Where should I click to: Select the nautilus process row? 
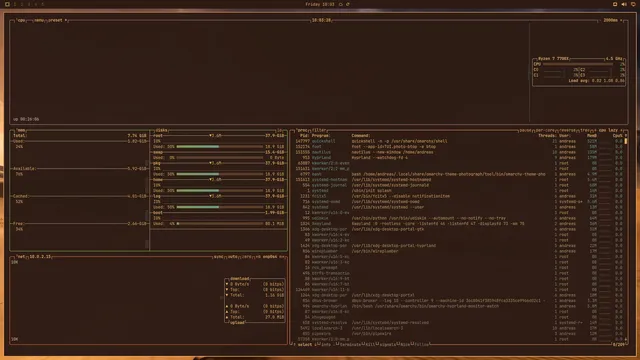point(458,152)
